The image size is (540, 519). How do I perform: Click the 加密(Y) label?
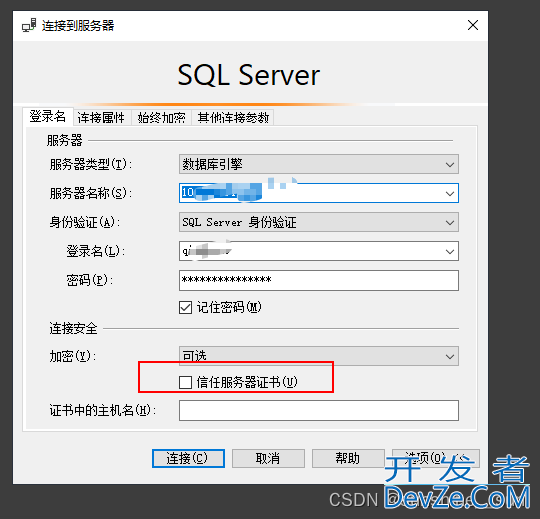click(x=73, y=356)
